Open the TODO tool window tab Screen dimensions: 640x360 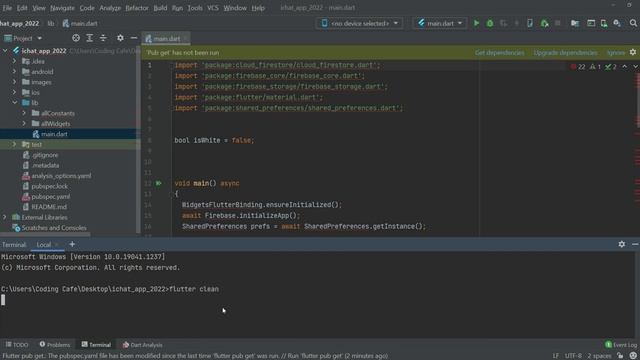point(17,345)
